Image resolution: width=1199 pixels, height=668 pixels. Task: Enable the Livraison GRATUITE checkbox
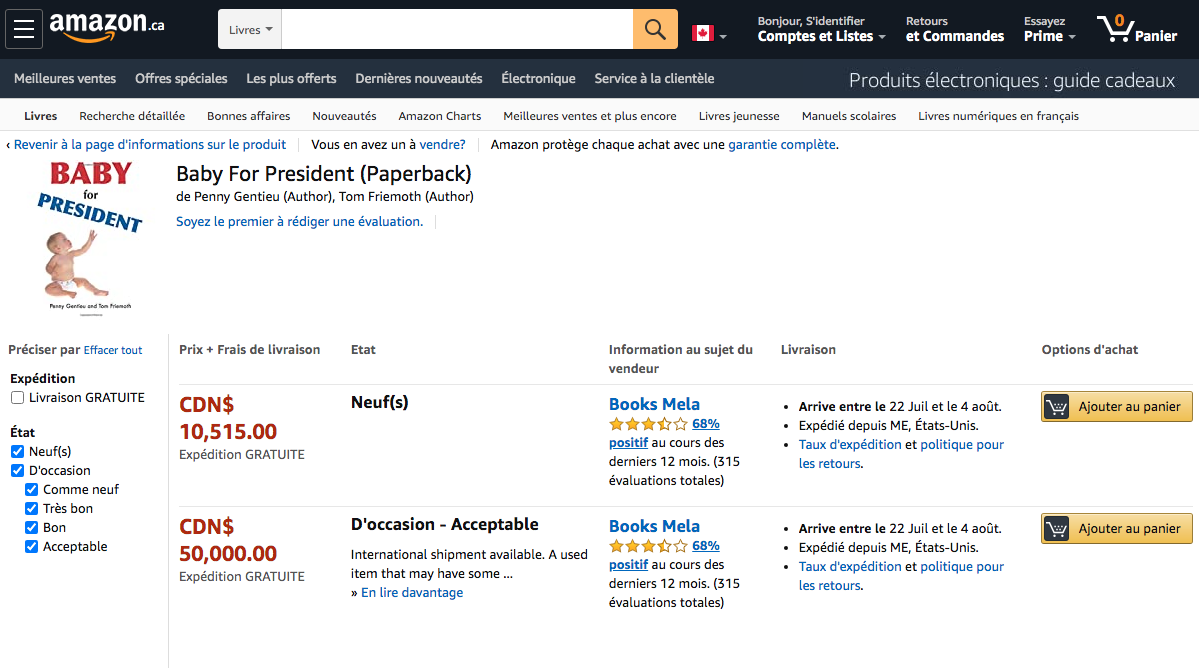[x=18, y=397]
